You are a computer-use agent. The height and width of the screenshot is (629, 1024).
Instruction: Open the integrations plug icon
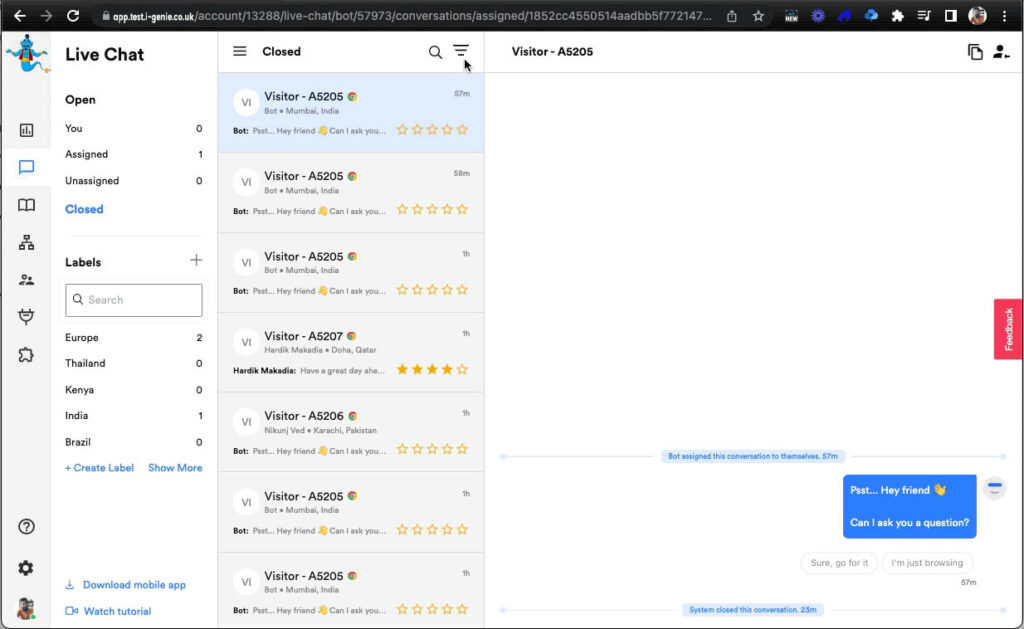[27, 317]
